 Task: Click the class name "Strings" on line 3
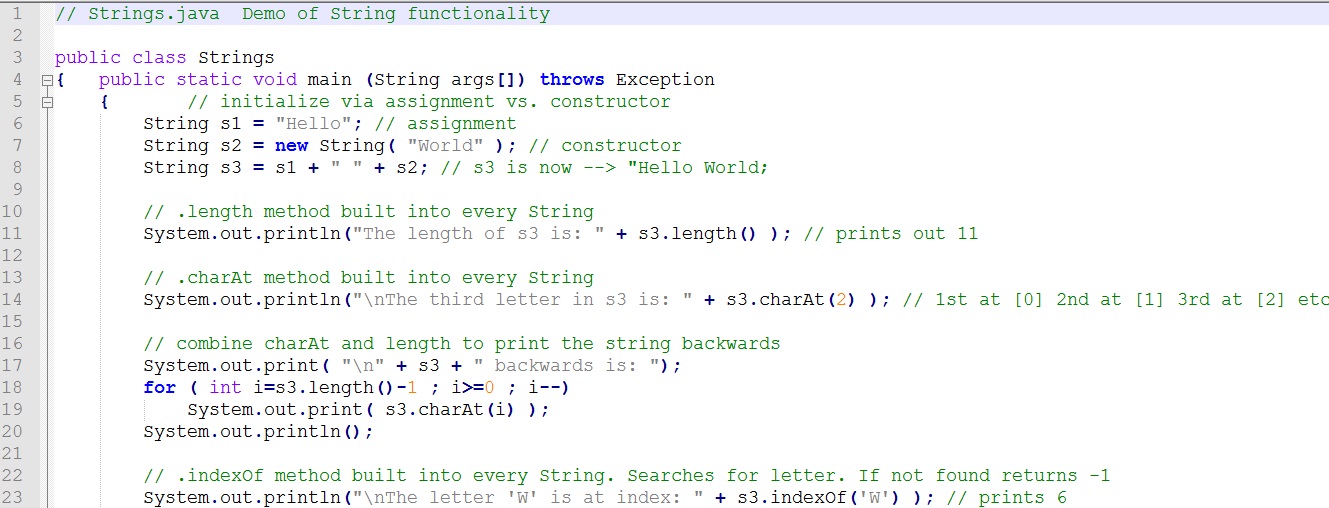(236, 58)
